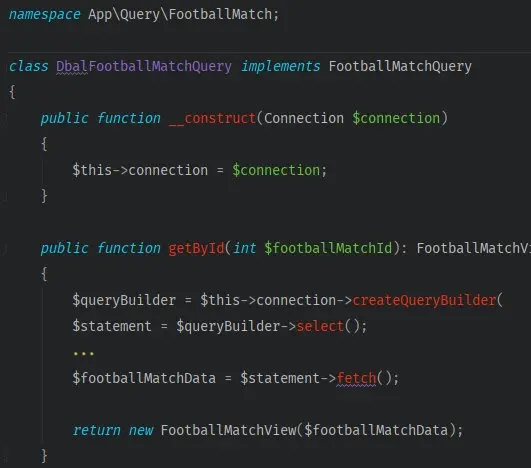Click select method call
This screenshot has width=531, height=468.
click(x=320, y=326)
